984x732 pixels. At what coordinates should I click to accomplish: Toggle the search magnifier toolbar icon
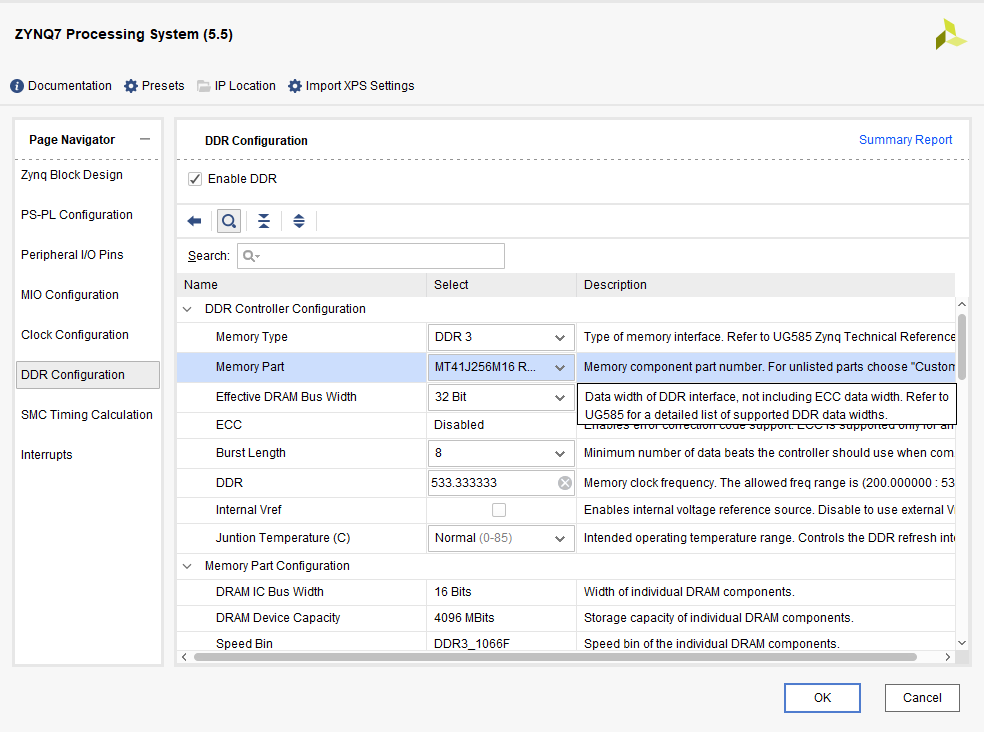(229, 221)
